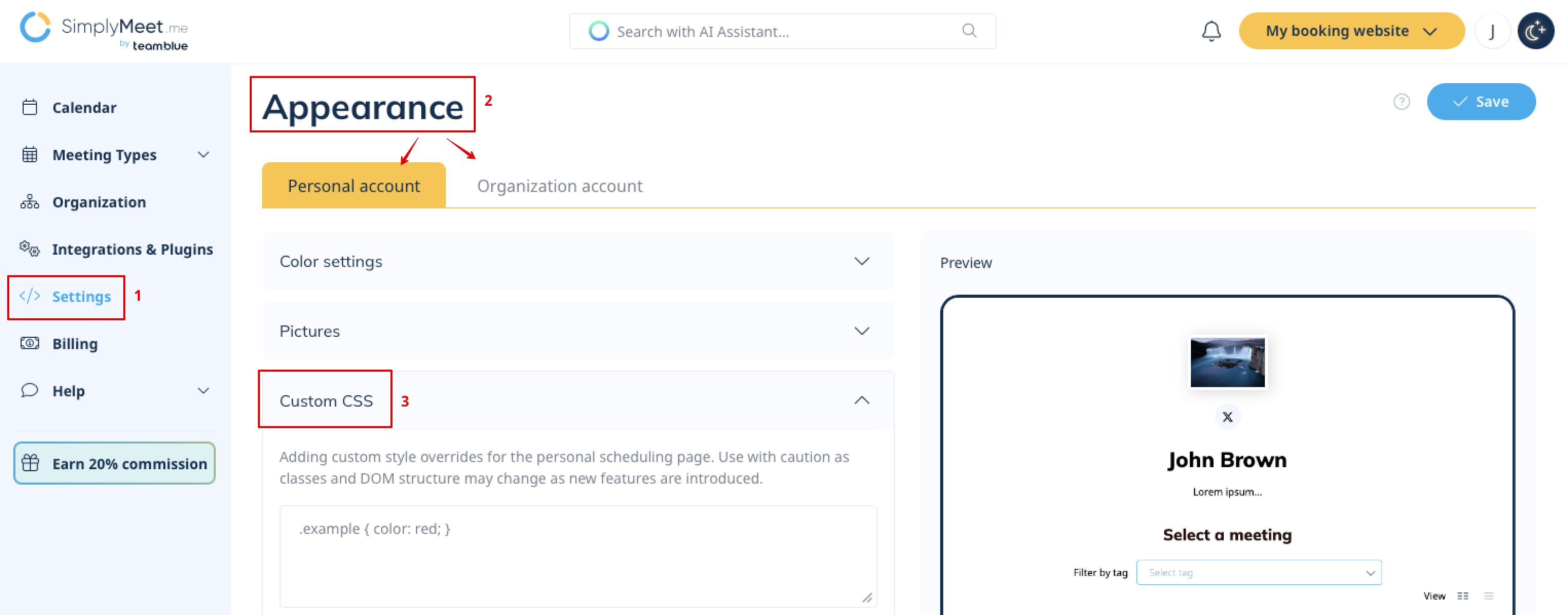1568x615 pixels.
Task: Click the Settings code-bracket icon
Action: click(x=30, y=296)
